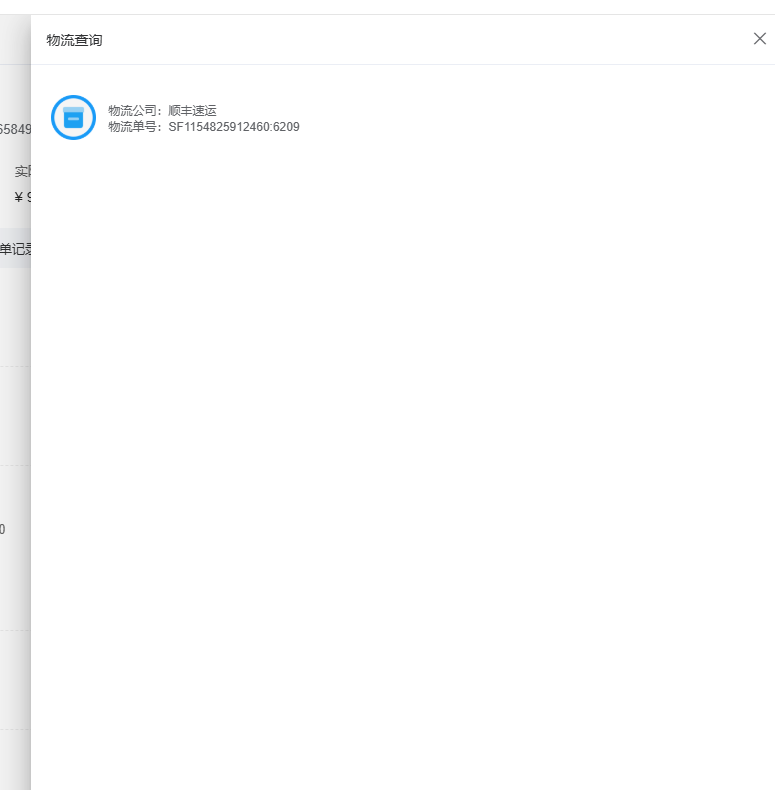Viewport: 775px width, 790px height.
Task: Close the 物流查询 drawer panel
Action: pos(759,39)
